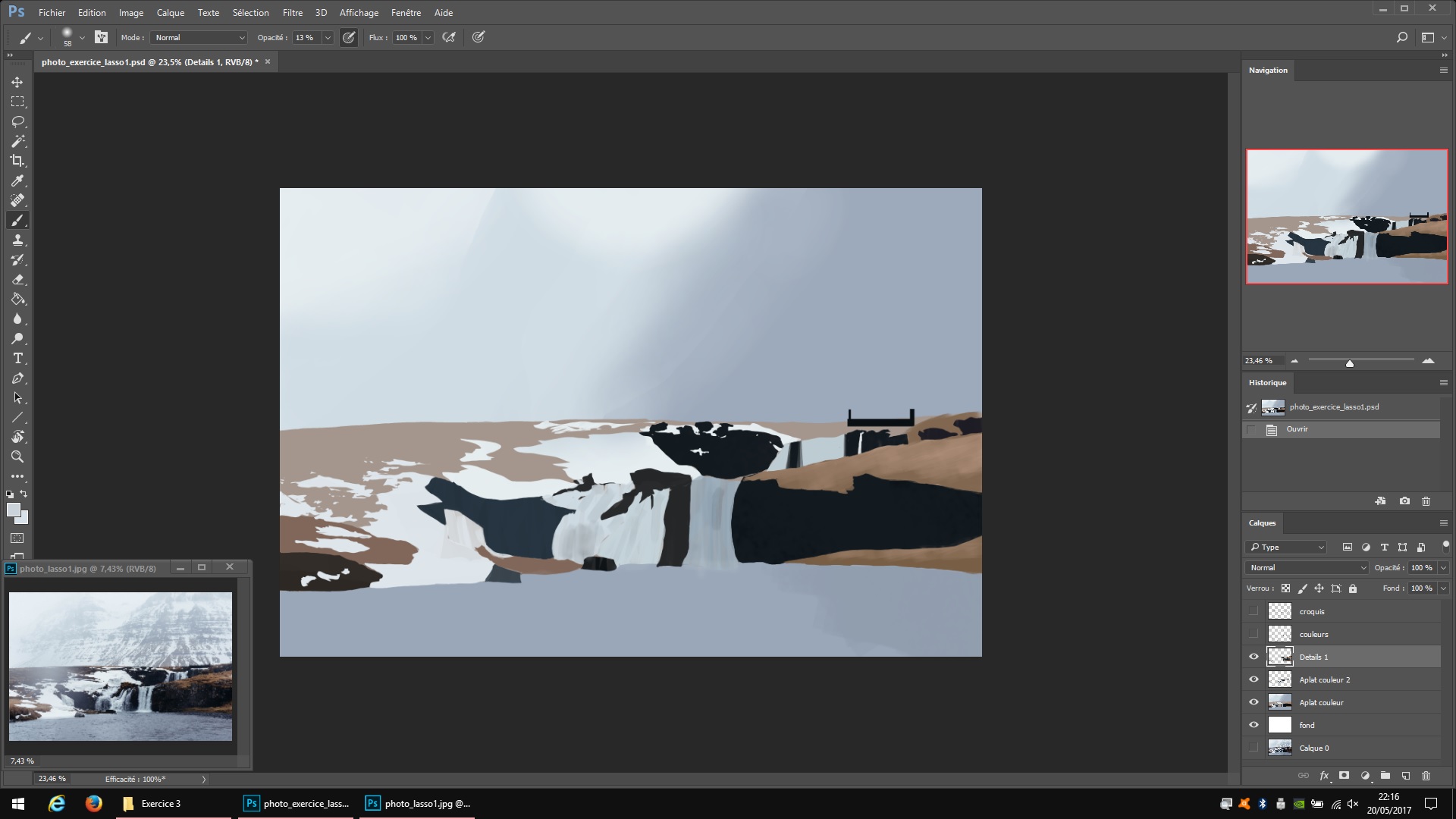Open Firefox from the taskbar
1456x819 pixels.
click(93, 803)
